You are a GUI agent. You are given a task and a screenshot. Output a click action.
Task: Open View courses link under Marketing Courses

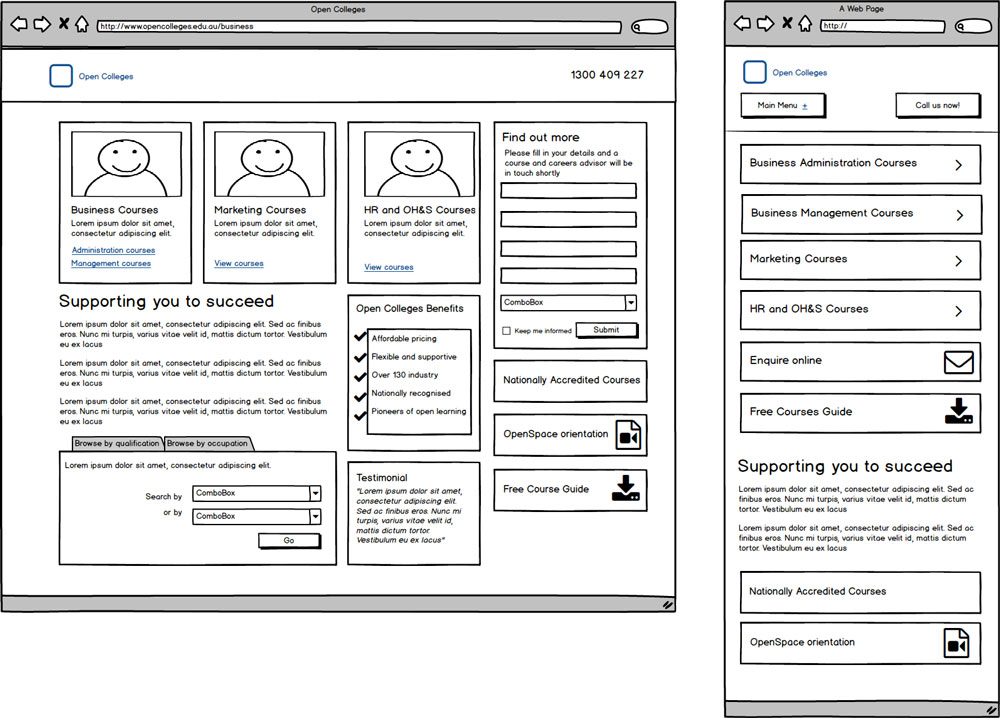click(239, 263)
